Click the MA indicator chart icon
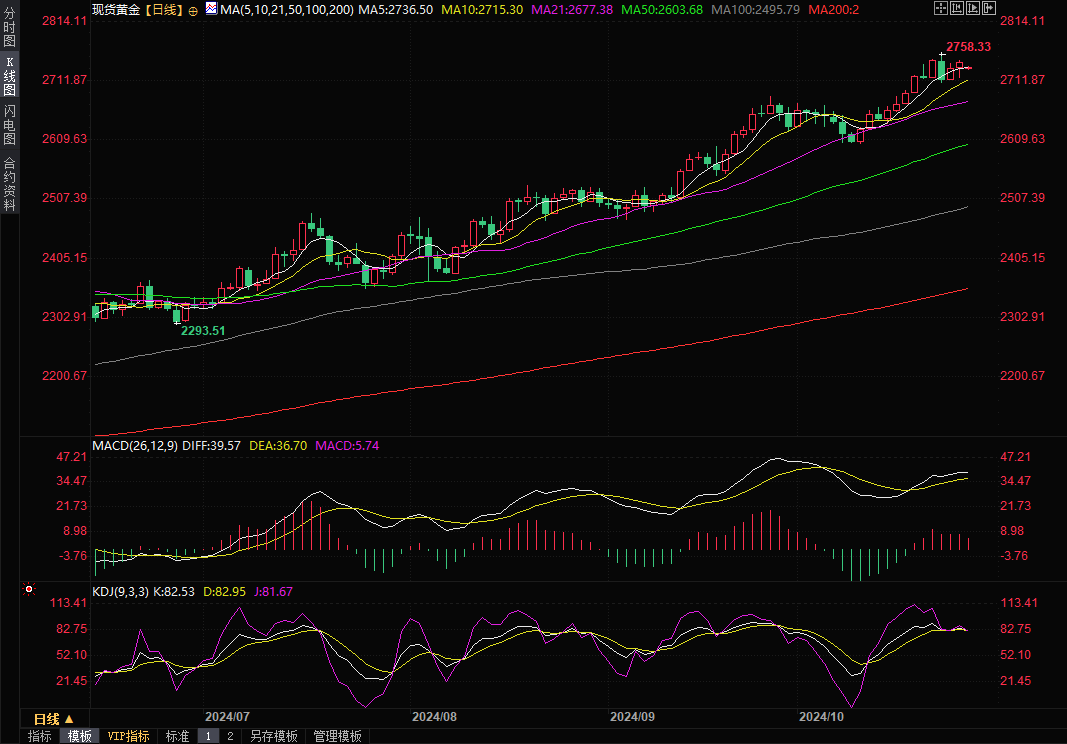 (210, 9)
